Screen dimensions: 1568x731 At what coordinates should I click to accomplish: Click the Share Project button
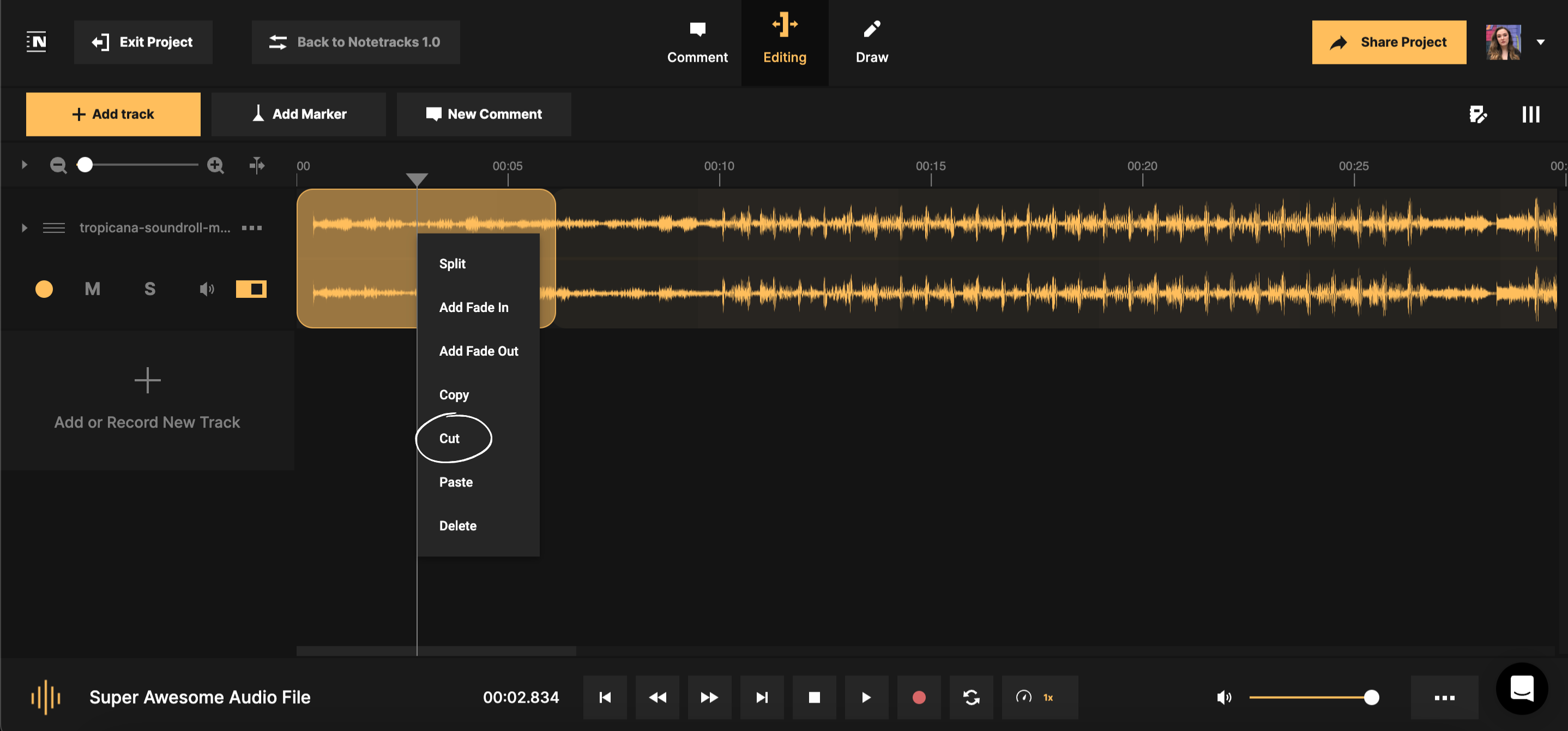[x=1389, y=41]
